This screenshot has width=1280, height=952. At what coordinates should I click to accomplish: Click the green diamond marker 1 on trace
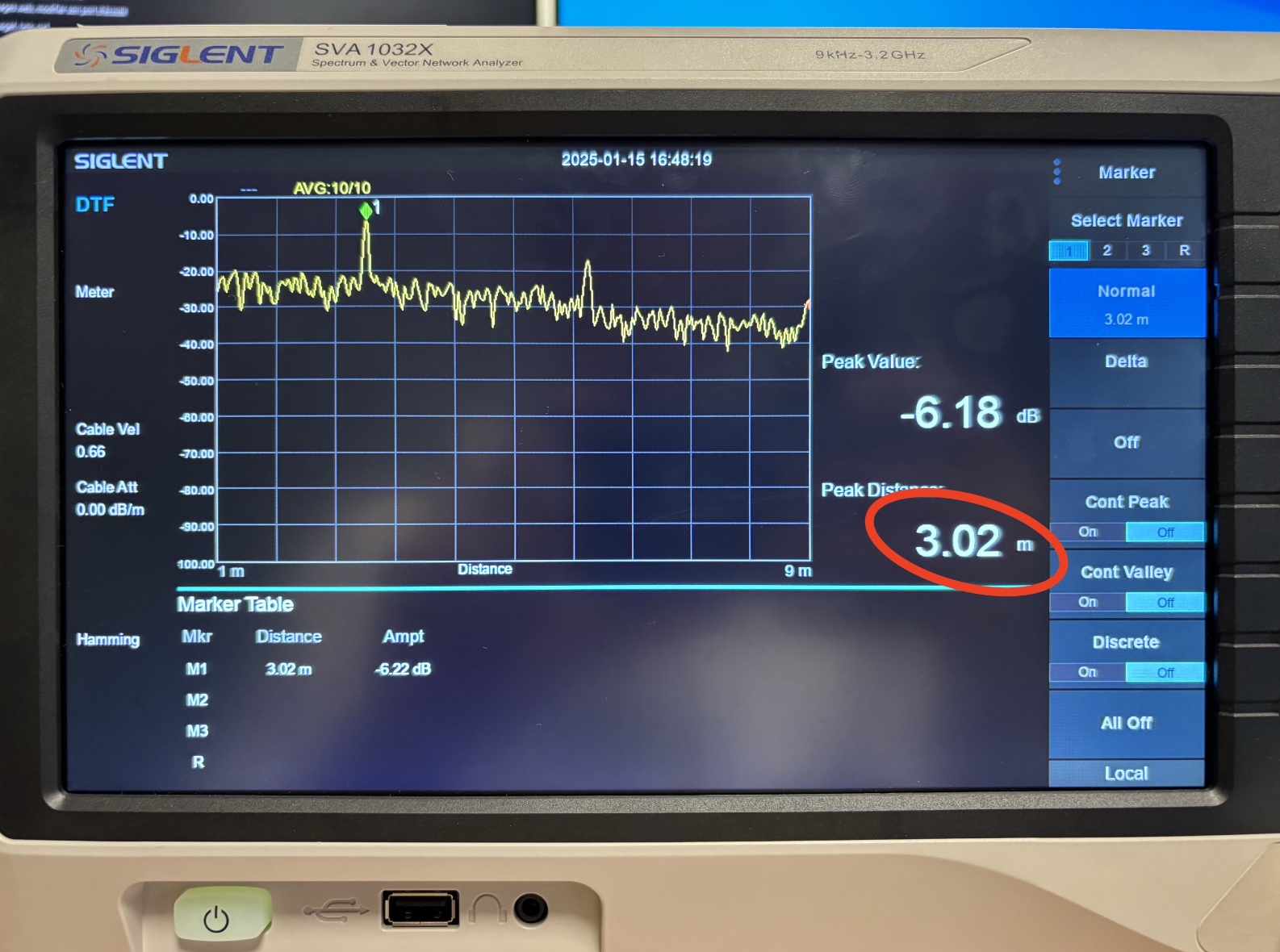pyautogui.click(x=366, y=211)
